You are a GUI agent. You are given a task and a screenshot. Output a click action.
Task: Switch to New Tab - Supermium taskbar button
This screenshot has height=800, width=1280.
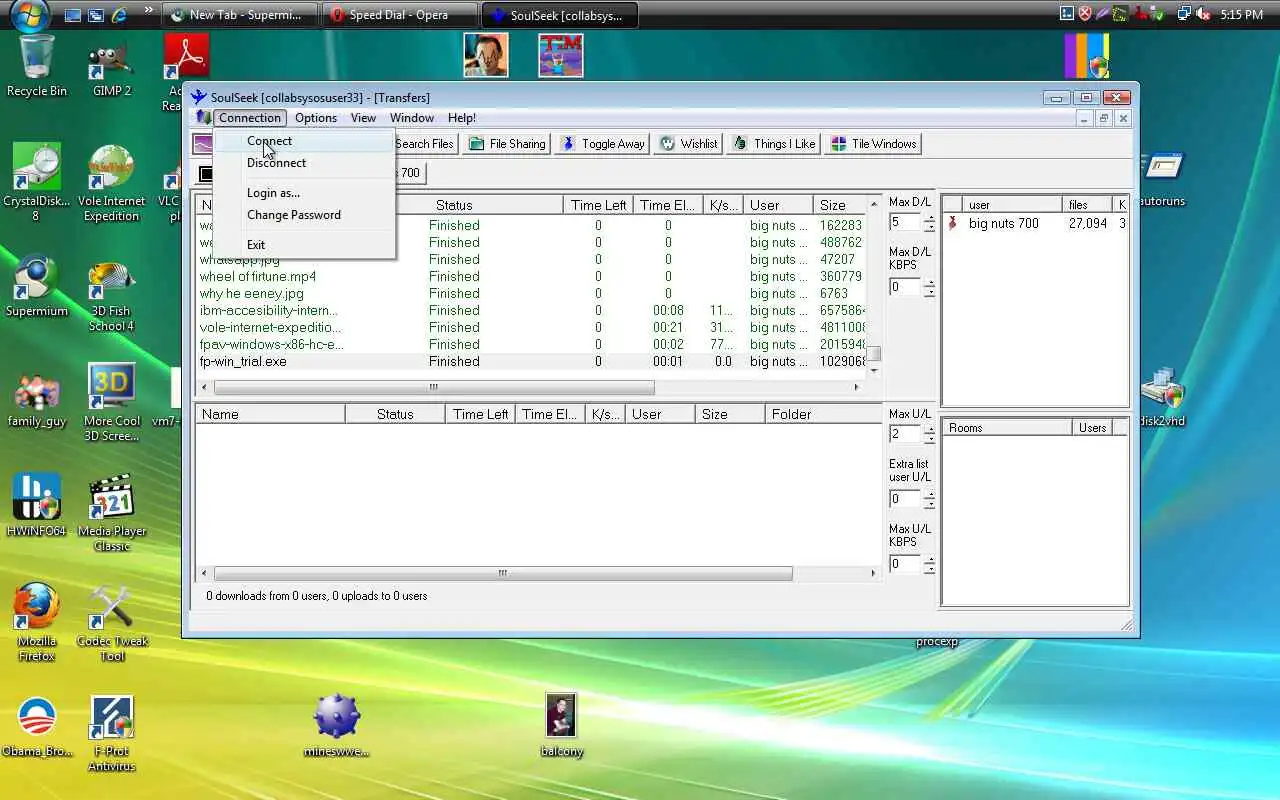pyautogui.click(x=241, y=15)
